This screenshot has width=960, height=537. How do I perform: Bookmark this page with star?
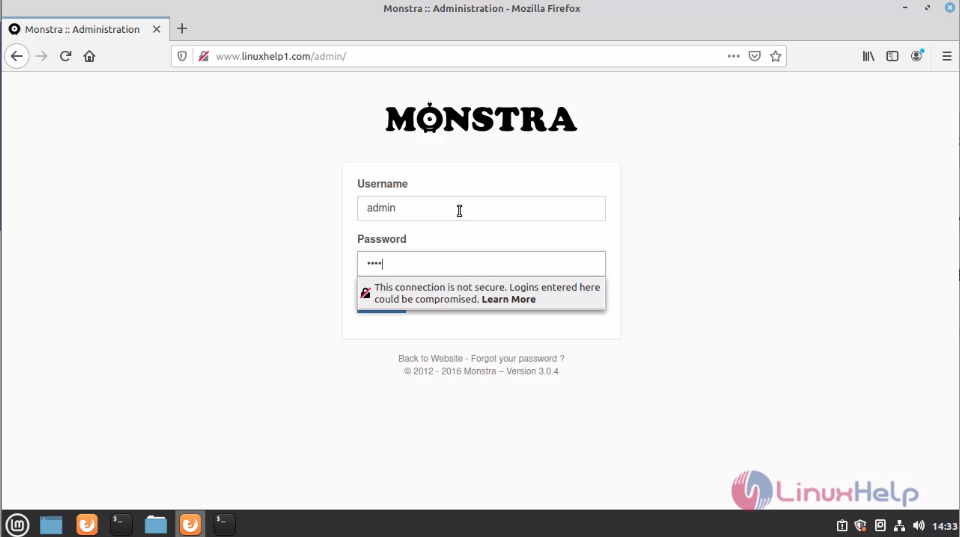click(776, 56)
